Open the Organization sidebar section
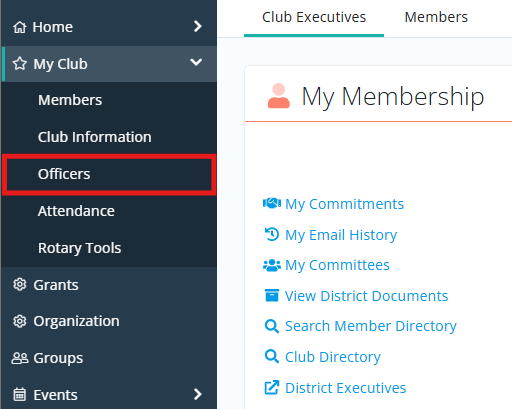Viewport: 512px width, 409px height. (x=109, y=321)
